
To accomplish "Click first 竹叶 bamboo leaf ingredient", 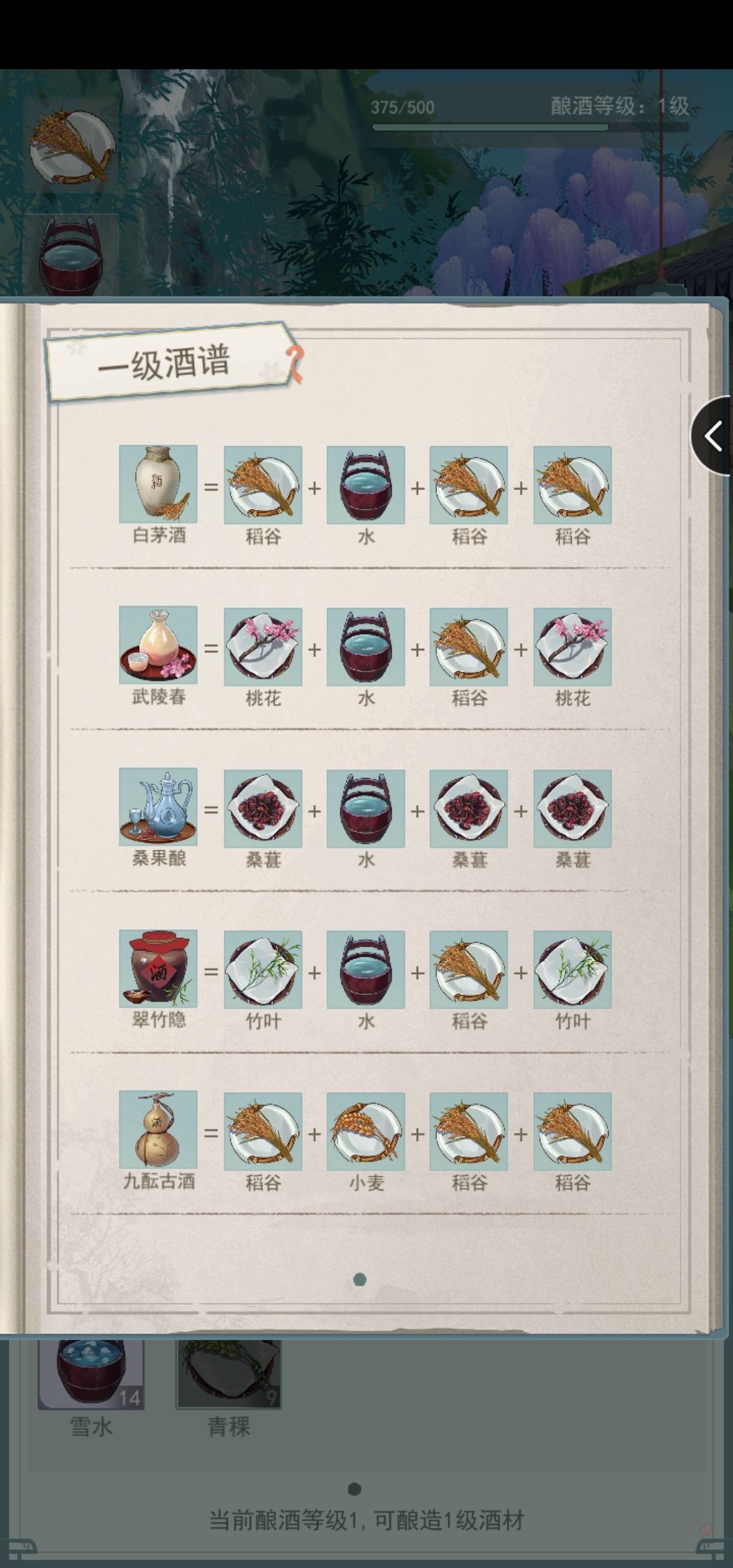I will 263,970.
